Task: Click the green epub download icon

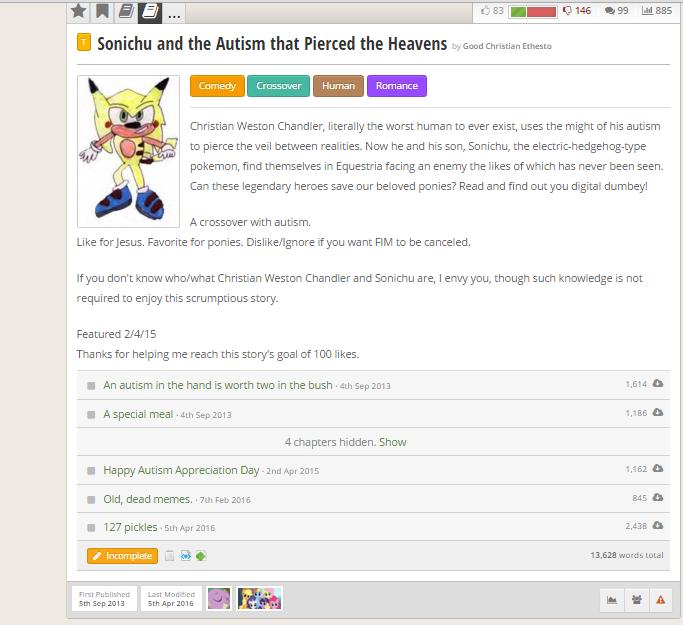Action: point(201,556)
